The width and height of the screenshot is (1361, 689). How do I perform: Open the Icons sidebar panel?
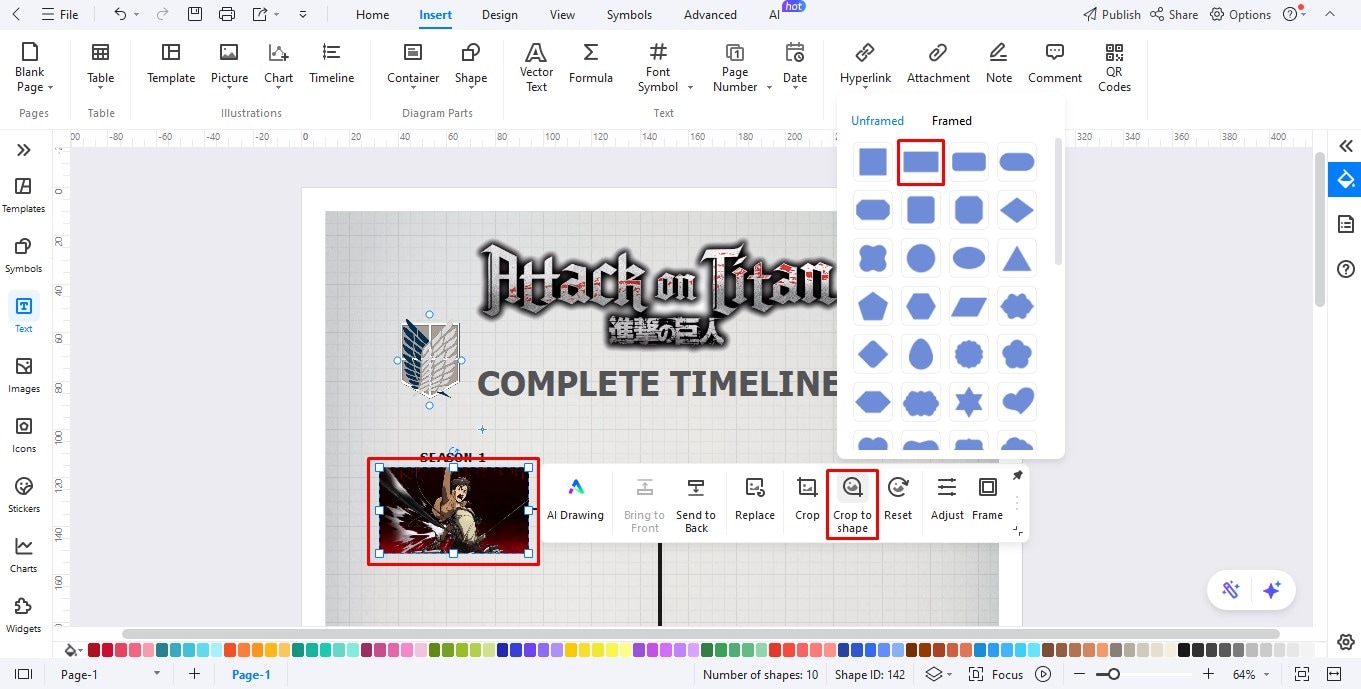pos(23,435)
